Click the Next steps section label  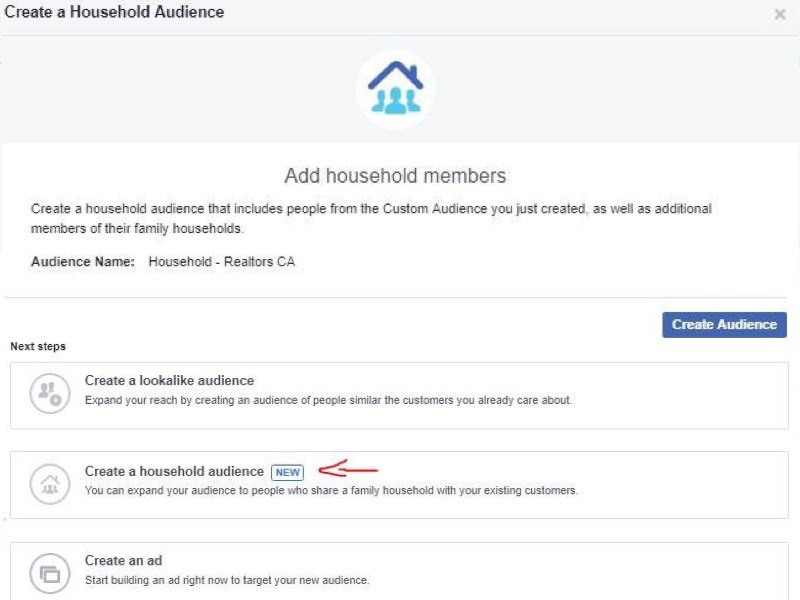(x=38, y=346)
